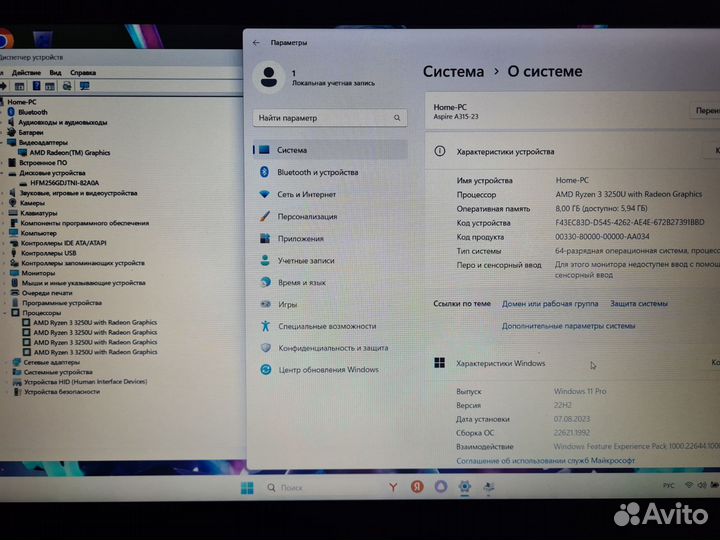This screenshot has height=540, width=720.
Task: Open Дополнительные параметры системы link
Action: click(568, 326)
